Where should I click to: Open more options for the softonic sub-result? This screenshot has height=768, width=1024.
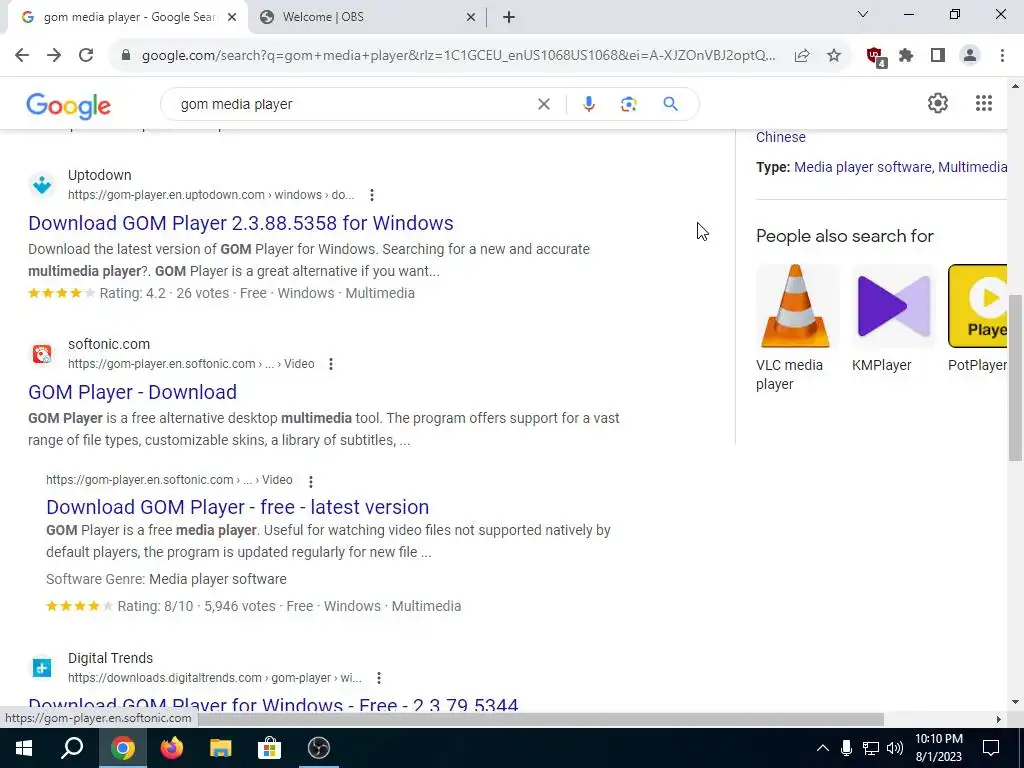click(x=311, y=481)
